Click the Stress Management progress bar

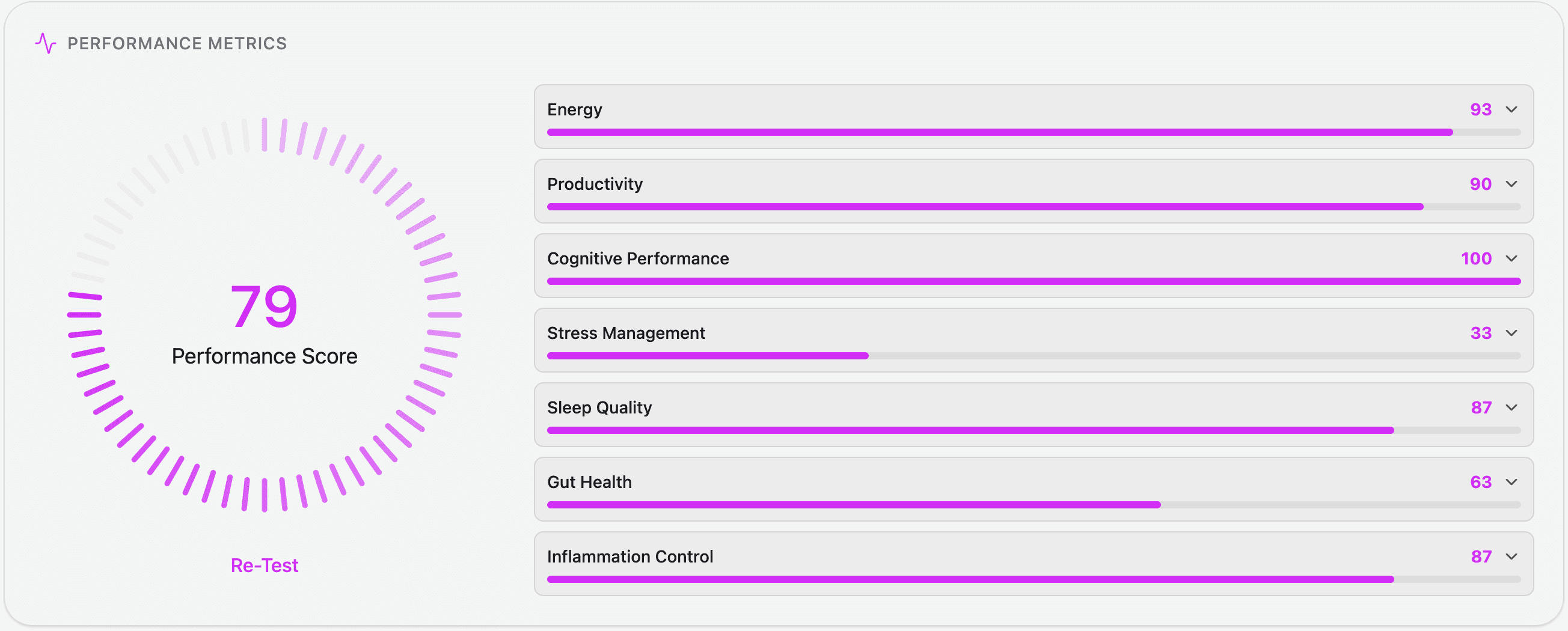[x=1034, y=356]
